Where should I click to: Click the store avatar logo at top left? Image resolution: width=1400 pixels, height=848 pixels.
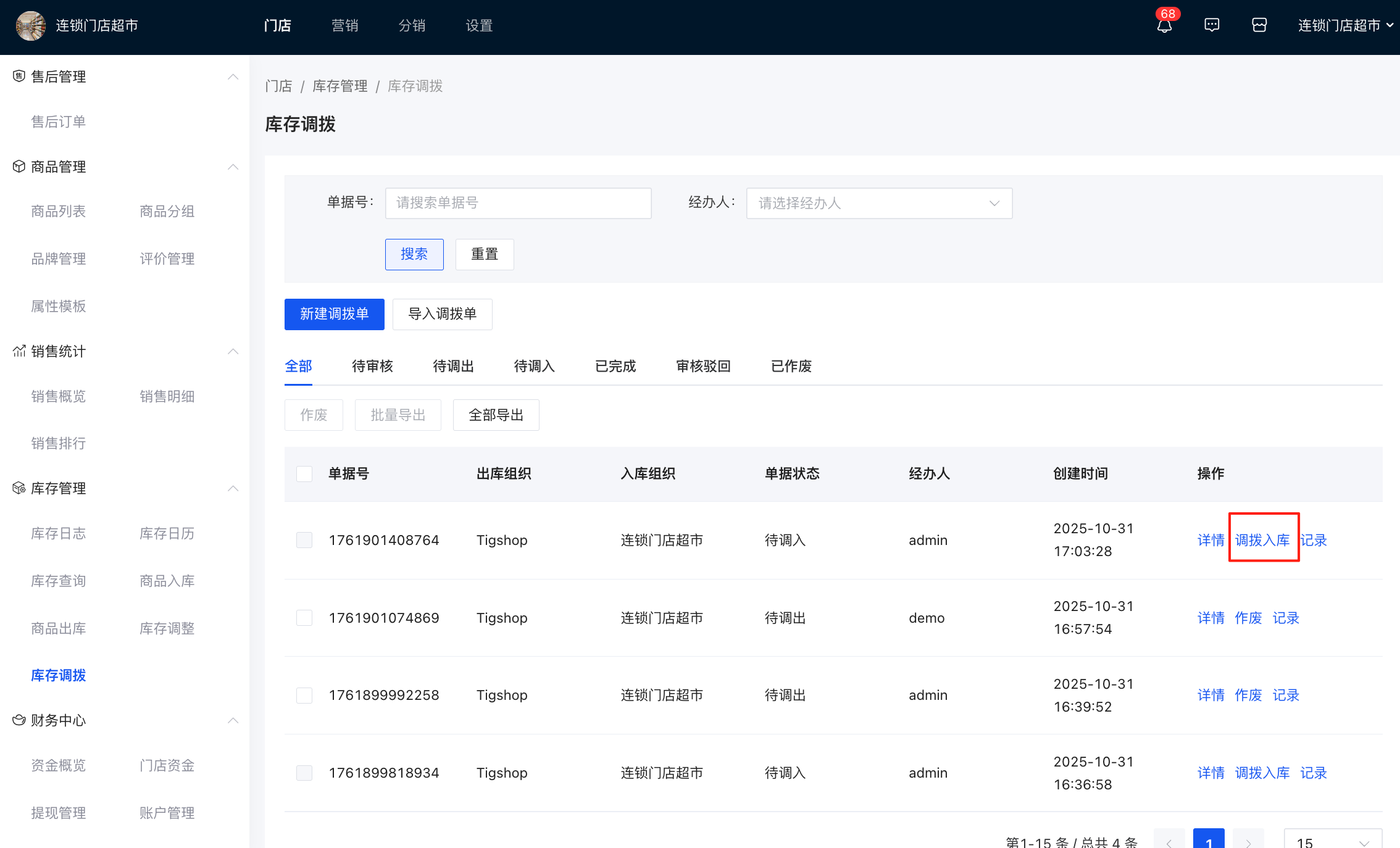pos(30,26)
